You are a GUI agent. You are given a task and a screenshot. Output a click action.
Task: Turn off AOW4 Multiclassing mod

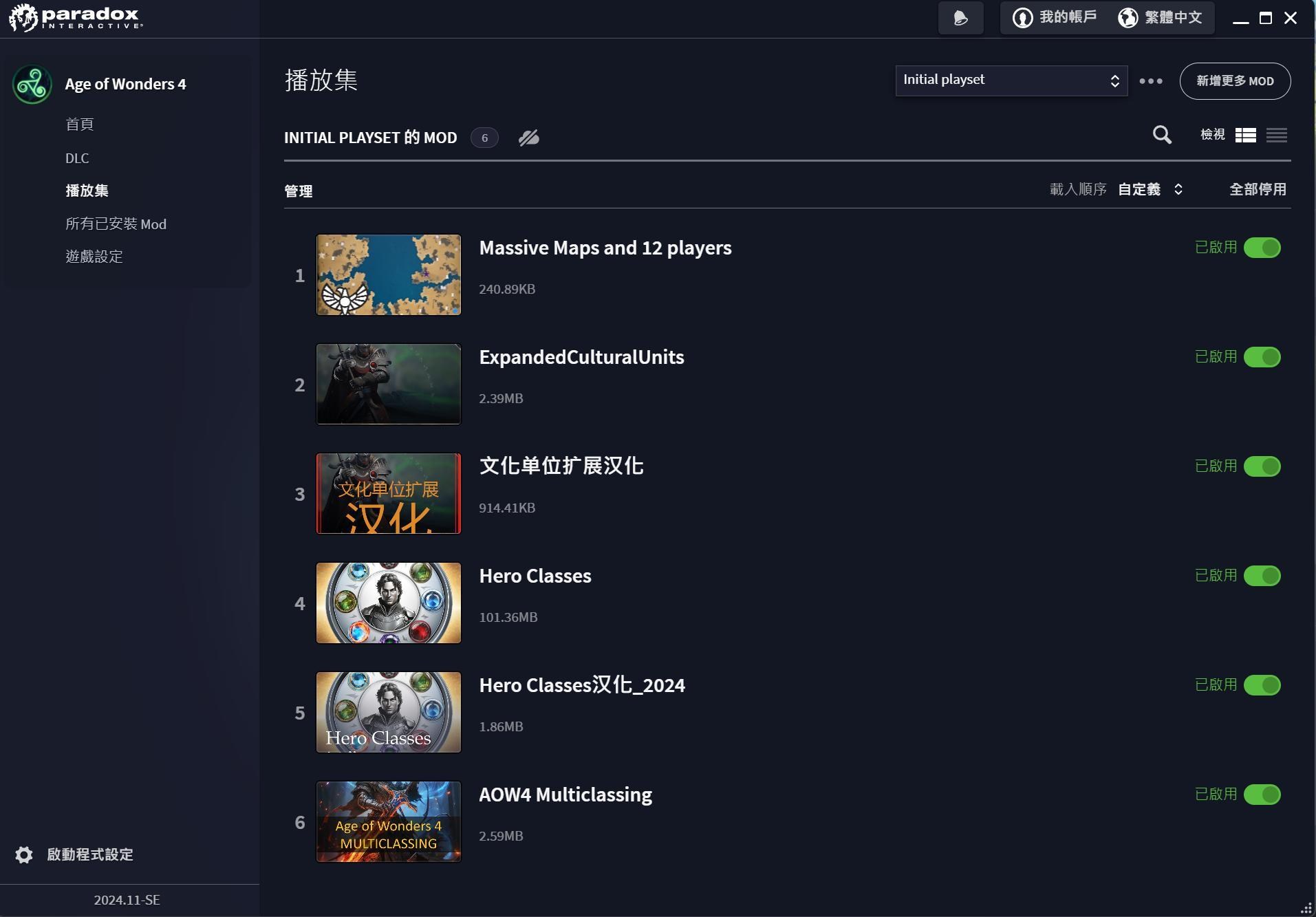point(1262,795)
